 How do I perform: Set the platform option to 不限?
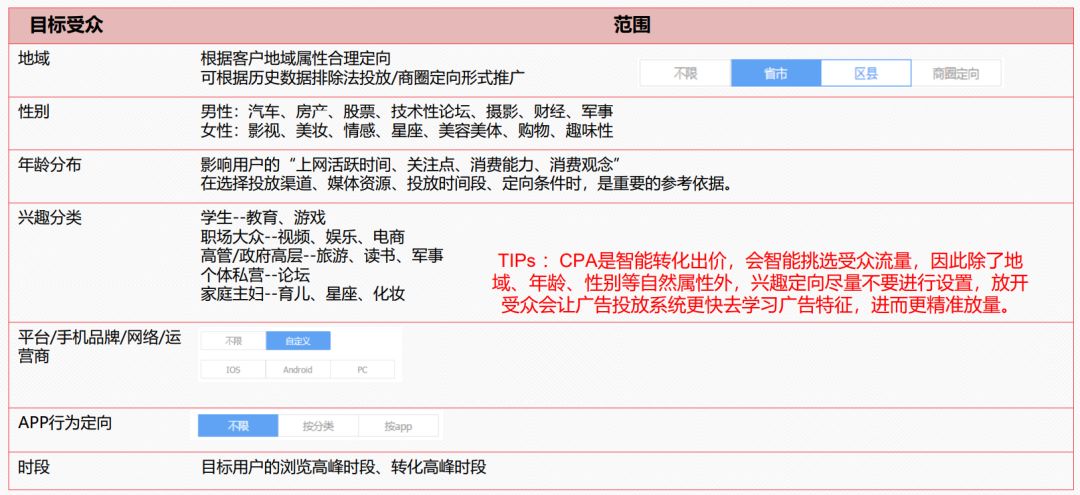click(x=233, y=341)
